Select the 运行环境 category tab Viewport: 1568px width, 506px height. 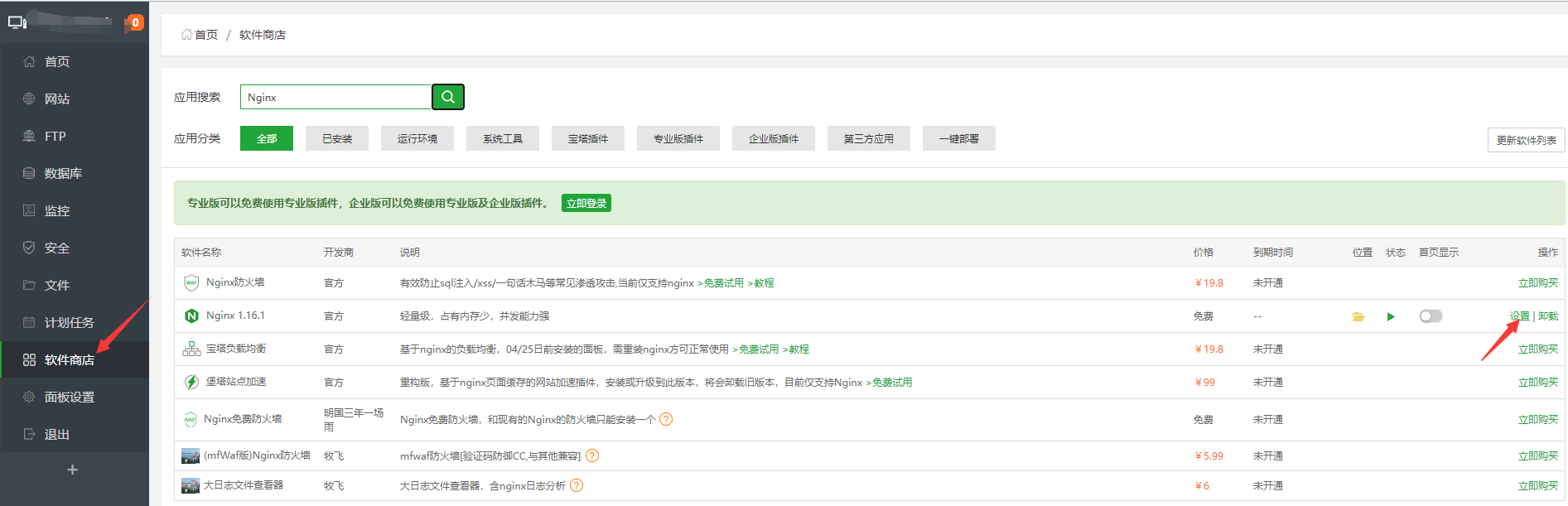[x=417, y=138]
